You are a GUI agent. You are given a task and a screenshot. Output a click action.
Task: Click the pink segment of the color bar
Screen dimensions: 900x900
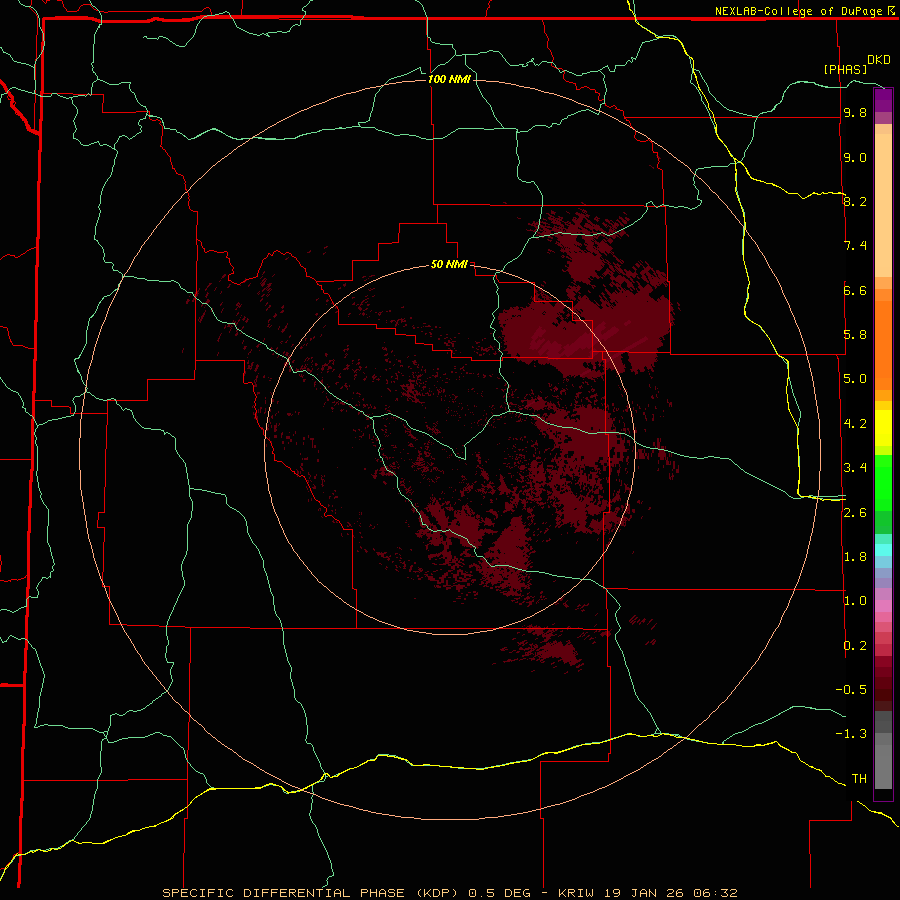883,606
